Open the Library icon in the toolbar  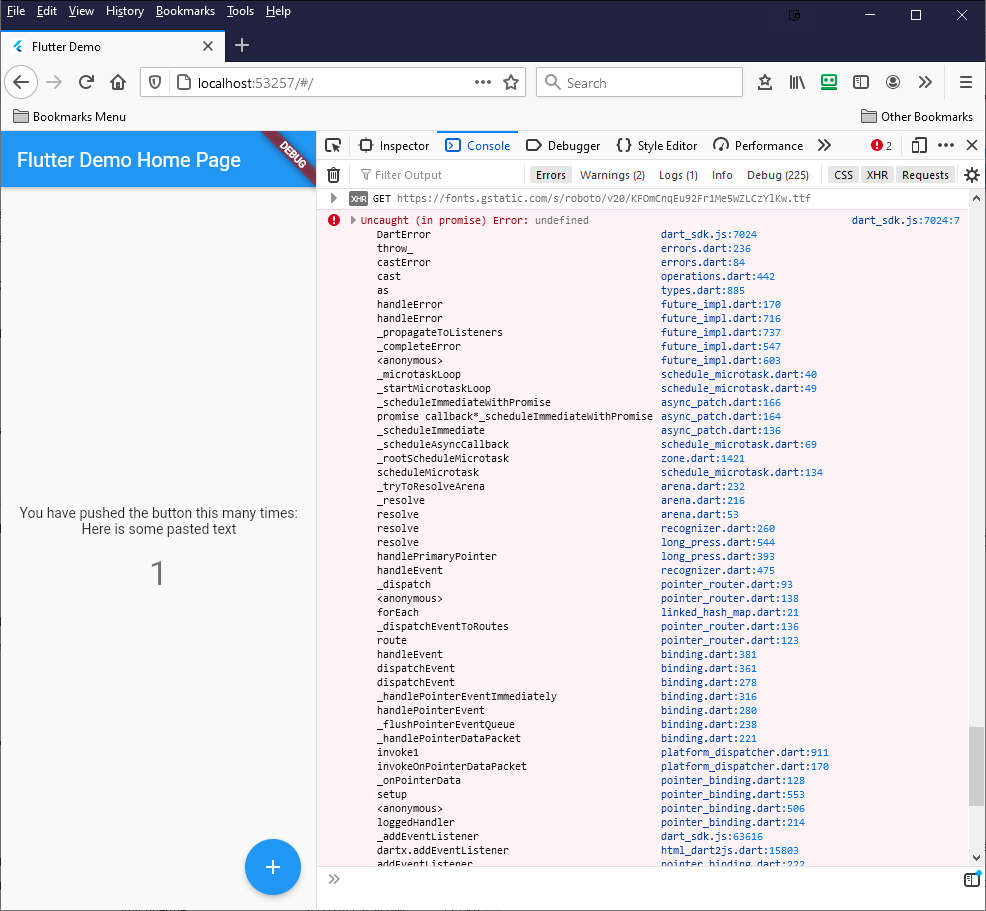[x=797, y=82]
